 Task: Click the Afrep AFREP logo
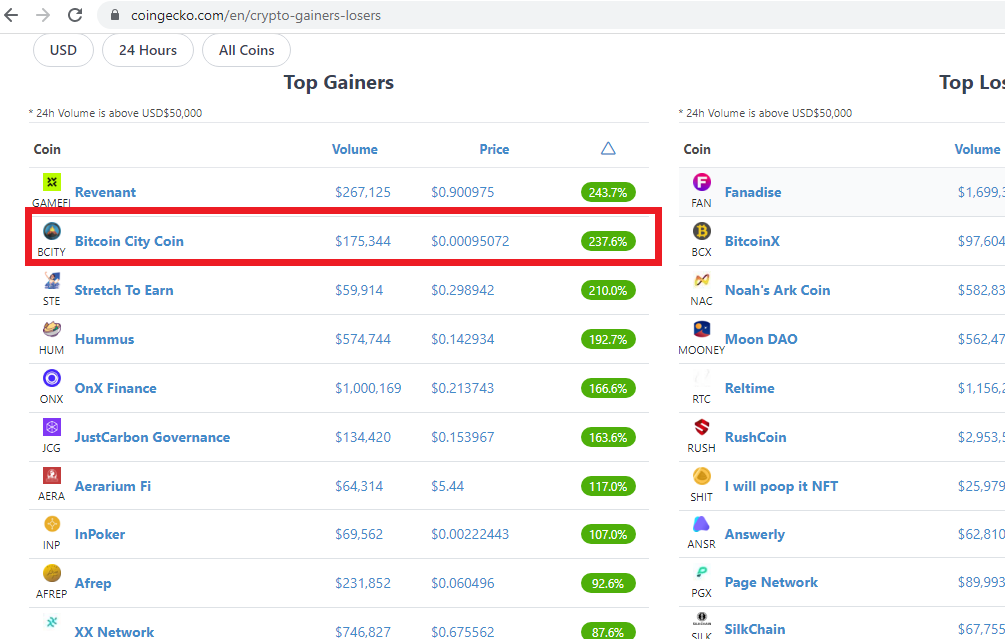click(52, 573)
